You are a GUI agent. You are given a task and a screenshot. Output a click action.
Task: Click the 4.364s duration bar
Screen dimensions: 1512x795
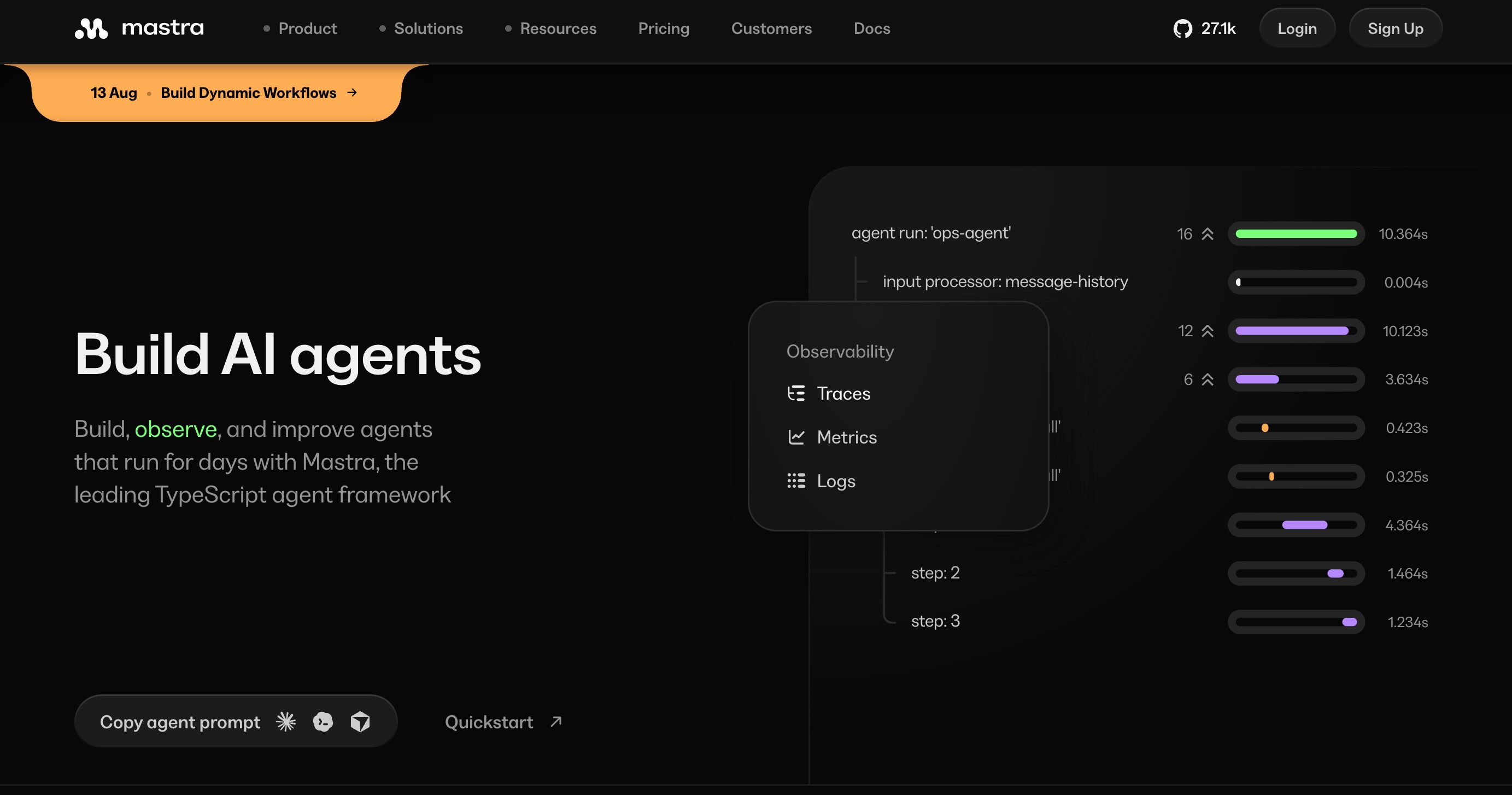pyautogui.click(x=1296, y=525)
